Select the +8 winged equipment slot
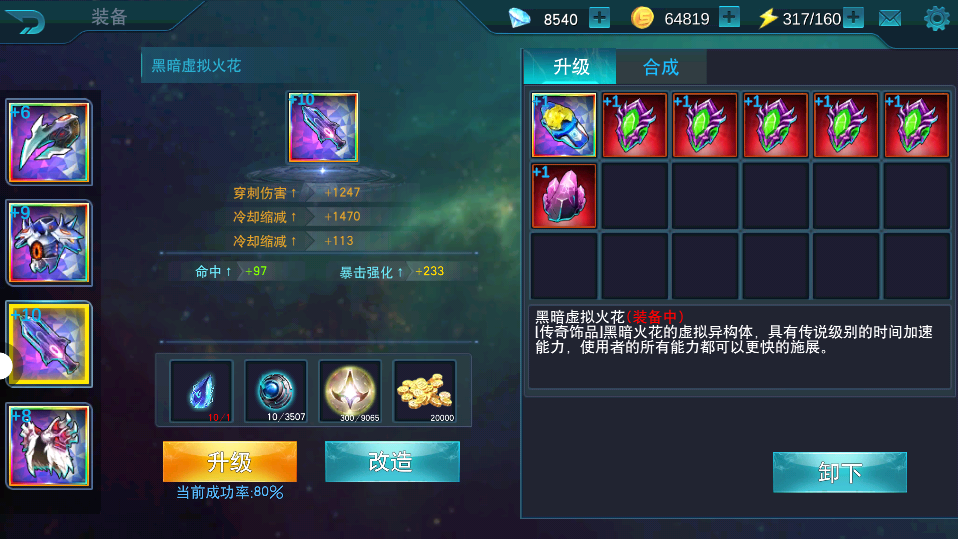Screen dimensions: 958x539 [x=49, y=446]
